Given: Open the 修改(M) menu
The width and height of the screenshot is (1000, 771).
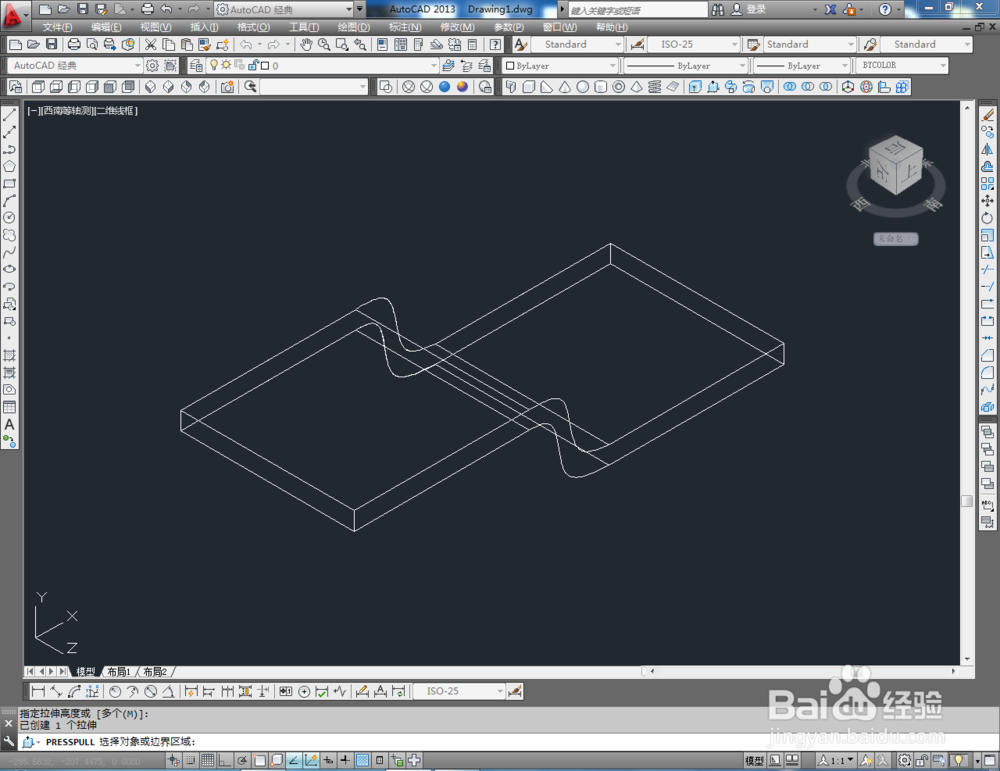Looking at the screenshot, I should point(457,27).
